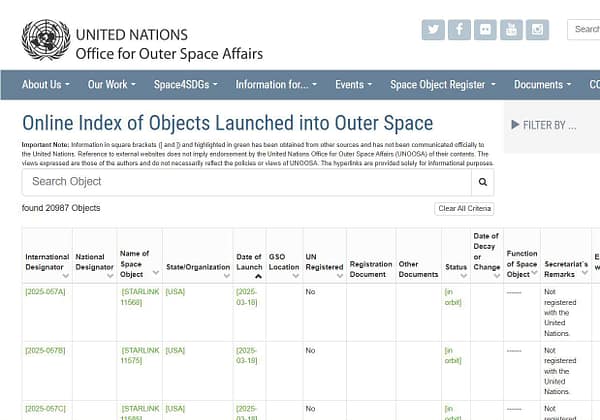Click the Facebook social icon
Screen dimensions: 600x420
point(460,30)
